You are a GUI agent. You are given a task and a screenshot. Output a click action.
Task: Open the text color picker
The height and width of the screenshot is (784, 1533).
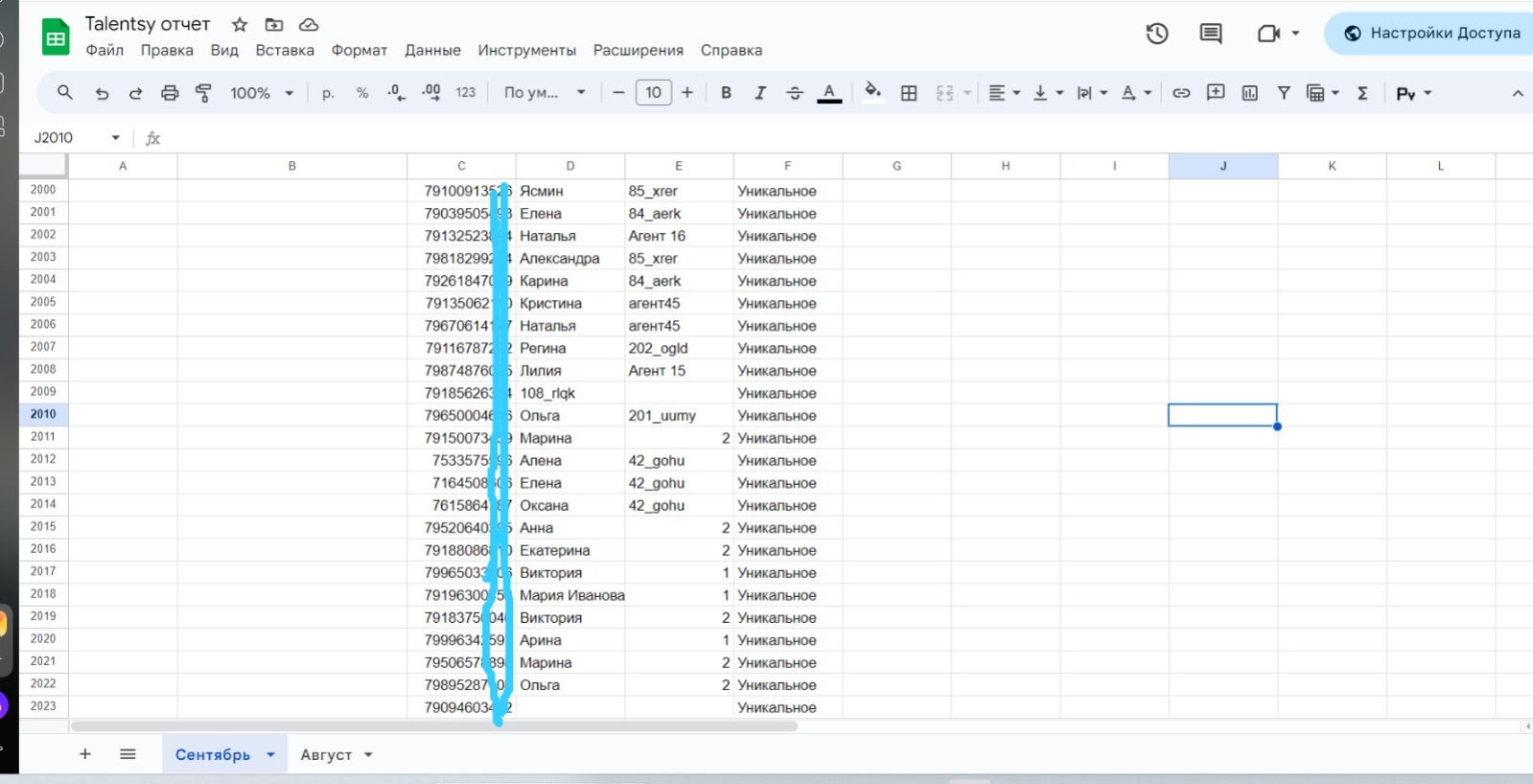coord(829,93)
